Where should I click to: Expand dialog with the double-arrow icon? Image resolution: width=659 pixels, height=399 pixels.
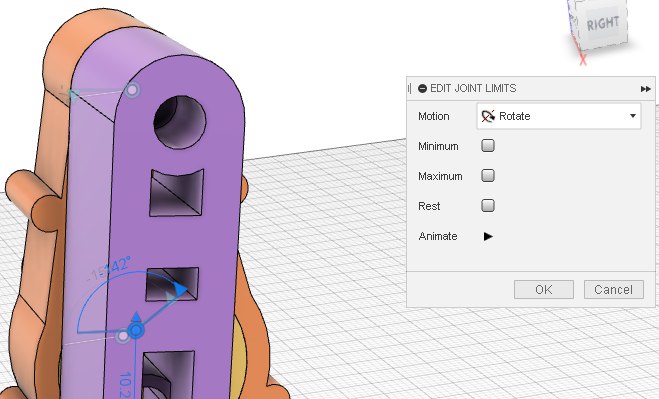click(645, 89)
